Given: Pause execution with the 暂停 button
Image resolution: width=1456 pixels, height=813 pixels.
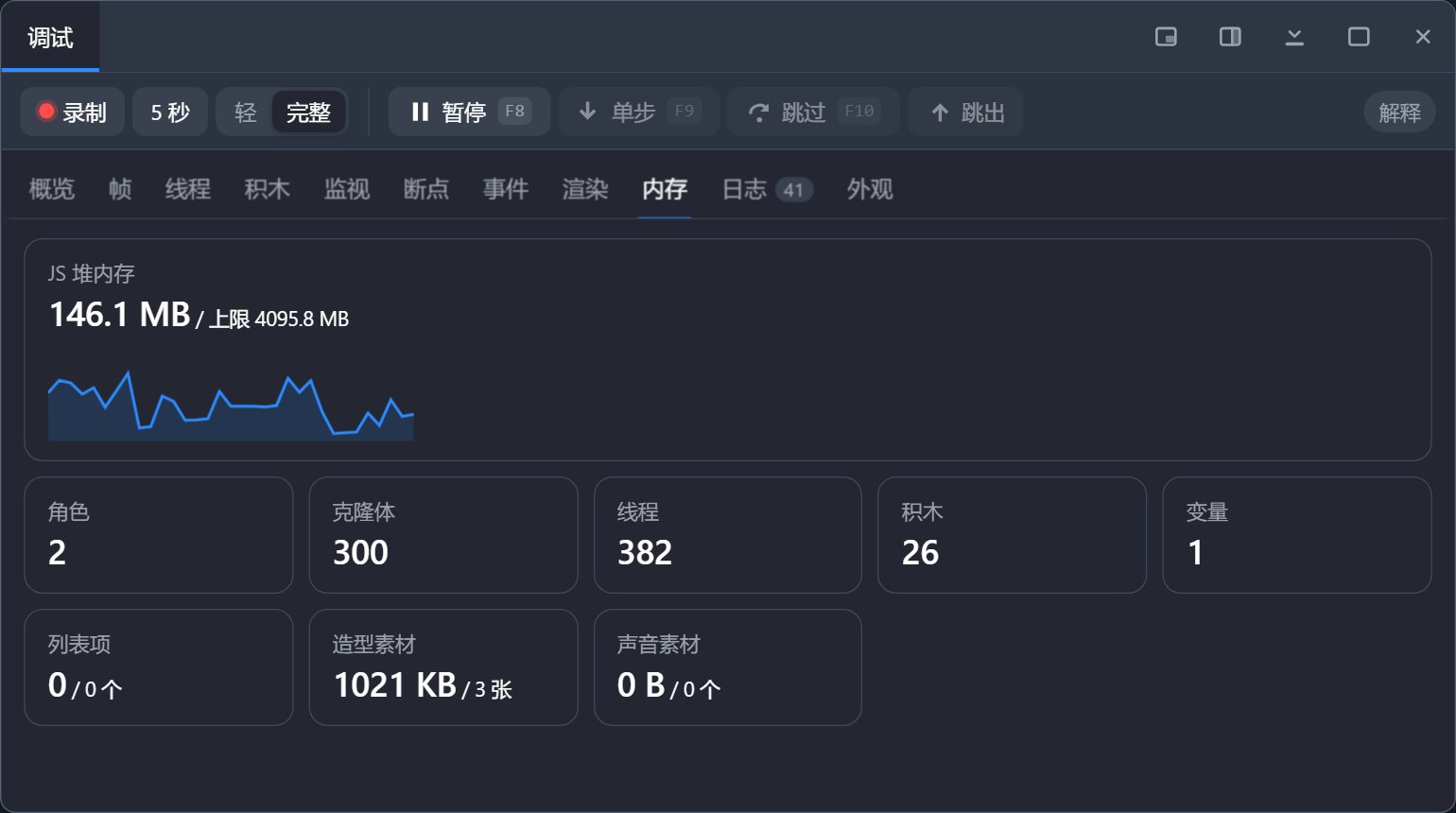Looking at the screenshot, I should 469,112.
